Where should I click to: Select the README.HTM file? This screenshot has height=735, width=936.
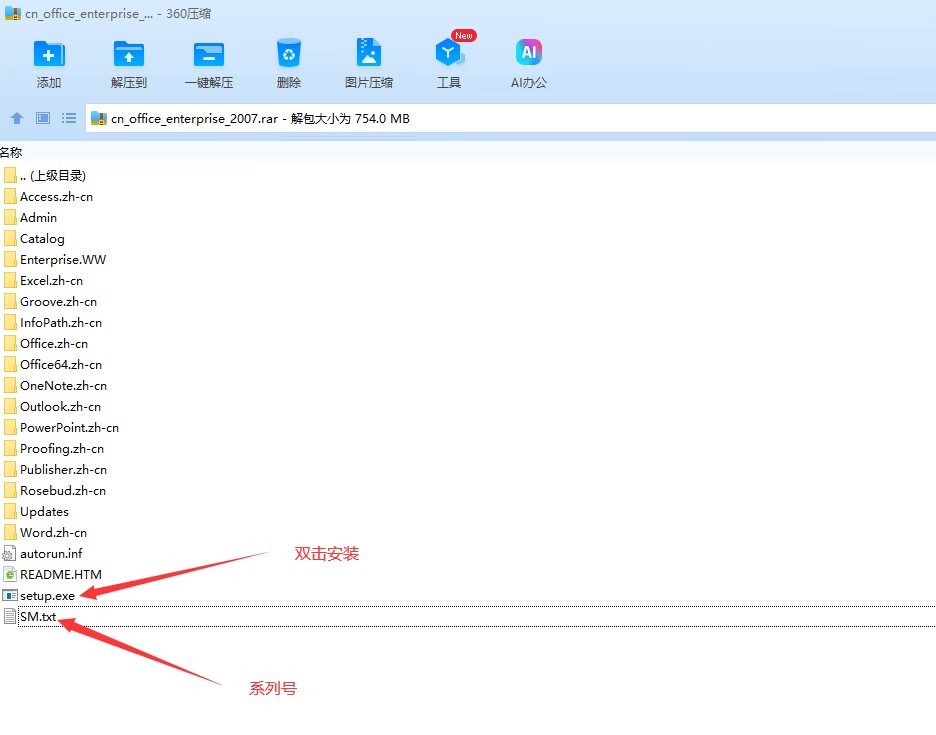[x=53, y=574]
